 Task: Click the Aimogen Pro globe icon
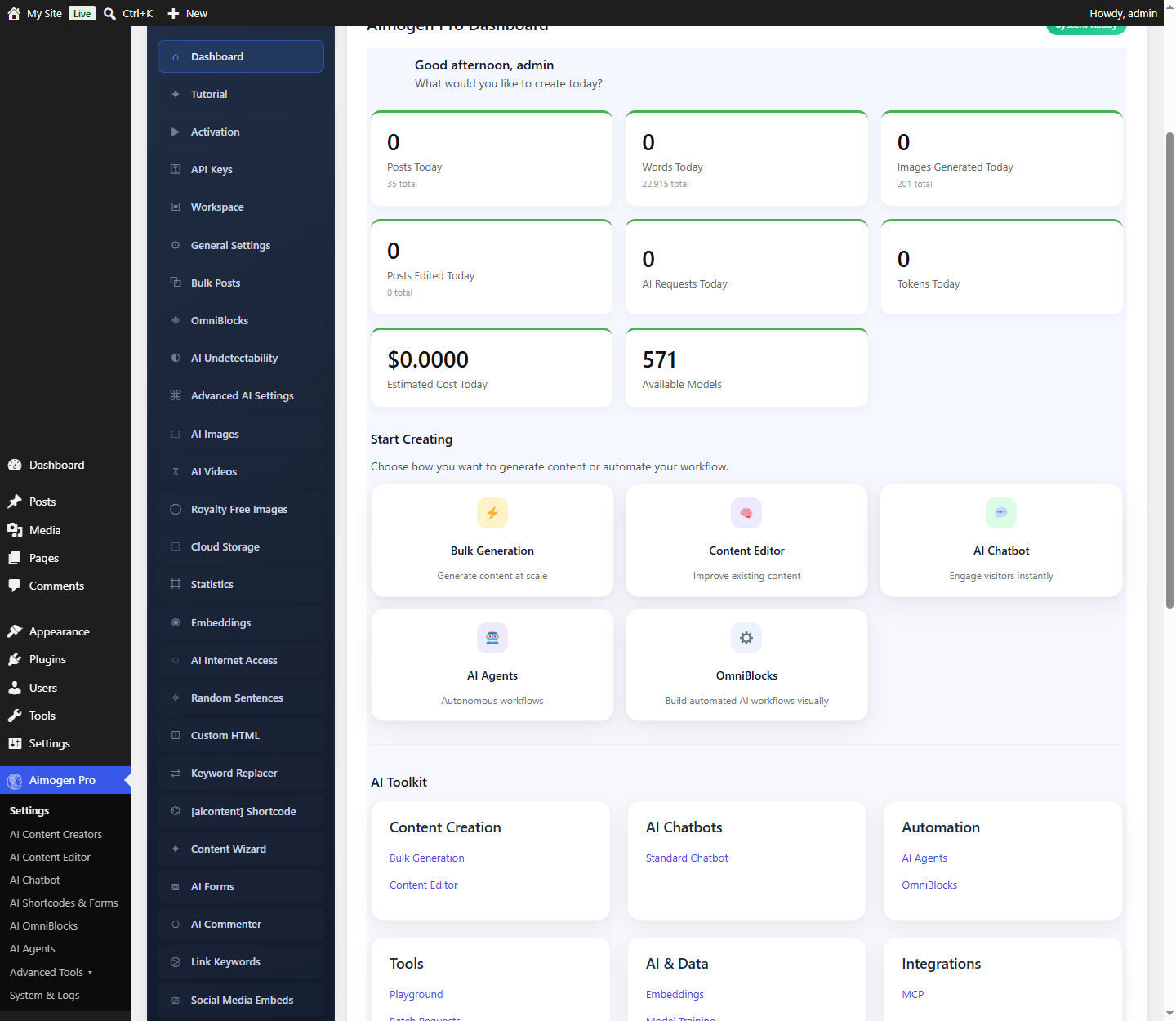click(15, 781)
